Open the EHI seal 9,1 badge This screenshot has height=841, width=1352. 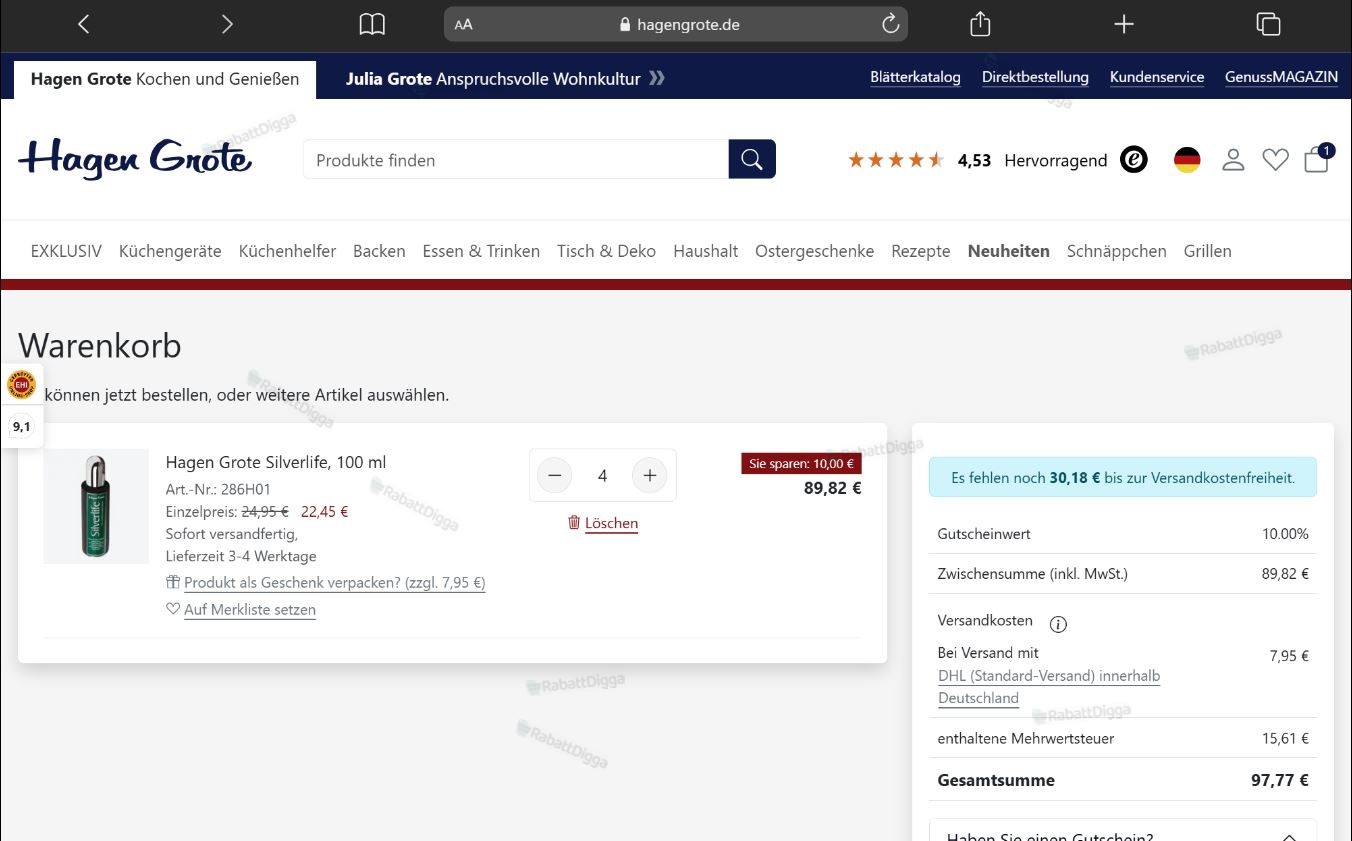point(21,404)
